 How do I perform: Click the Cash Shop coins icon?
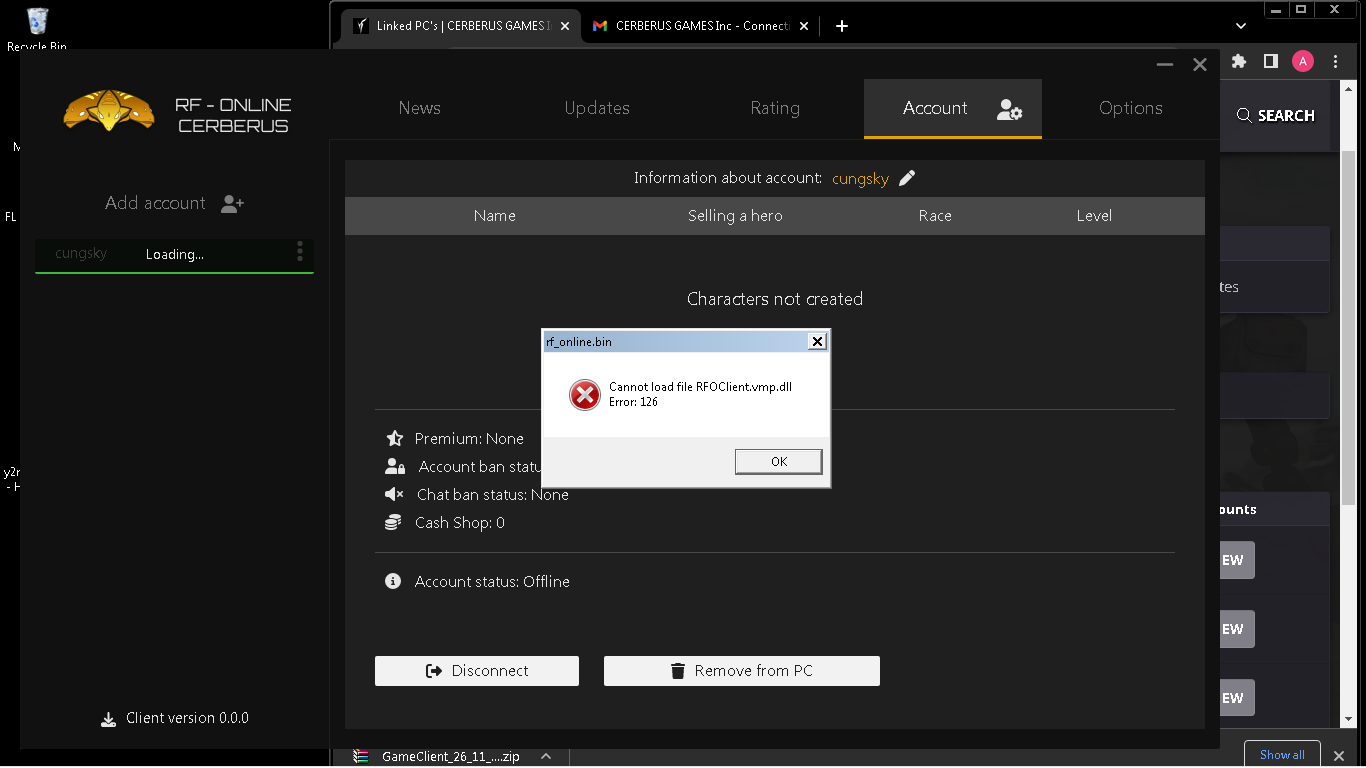tap(393, 522)
